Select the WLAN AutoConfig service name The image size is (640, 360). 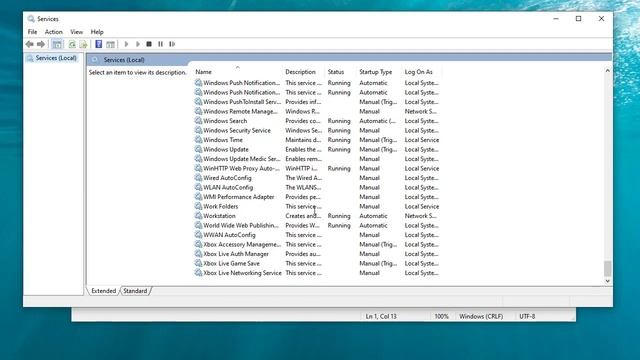coord(228,187)
